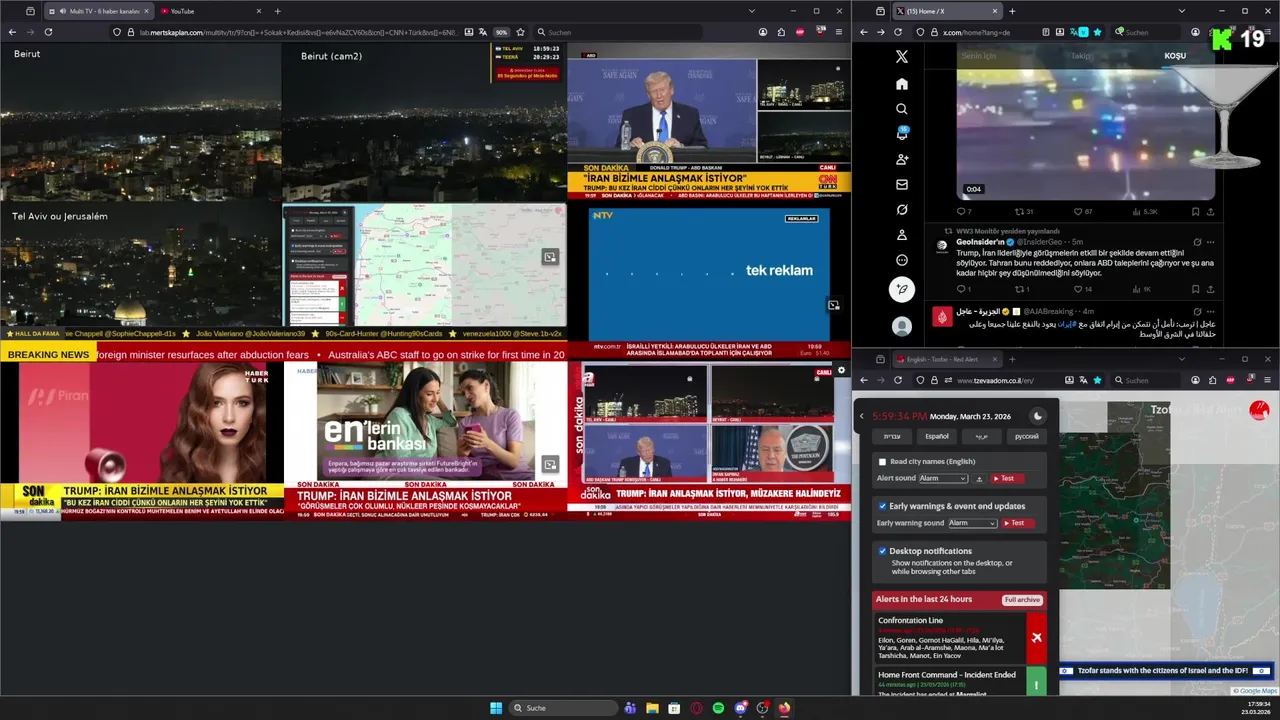Viewport: 1280px width, 720px height.
Task: Open X notifications bell icon
Action: [902, 134]
